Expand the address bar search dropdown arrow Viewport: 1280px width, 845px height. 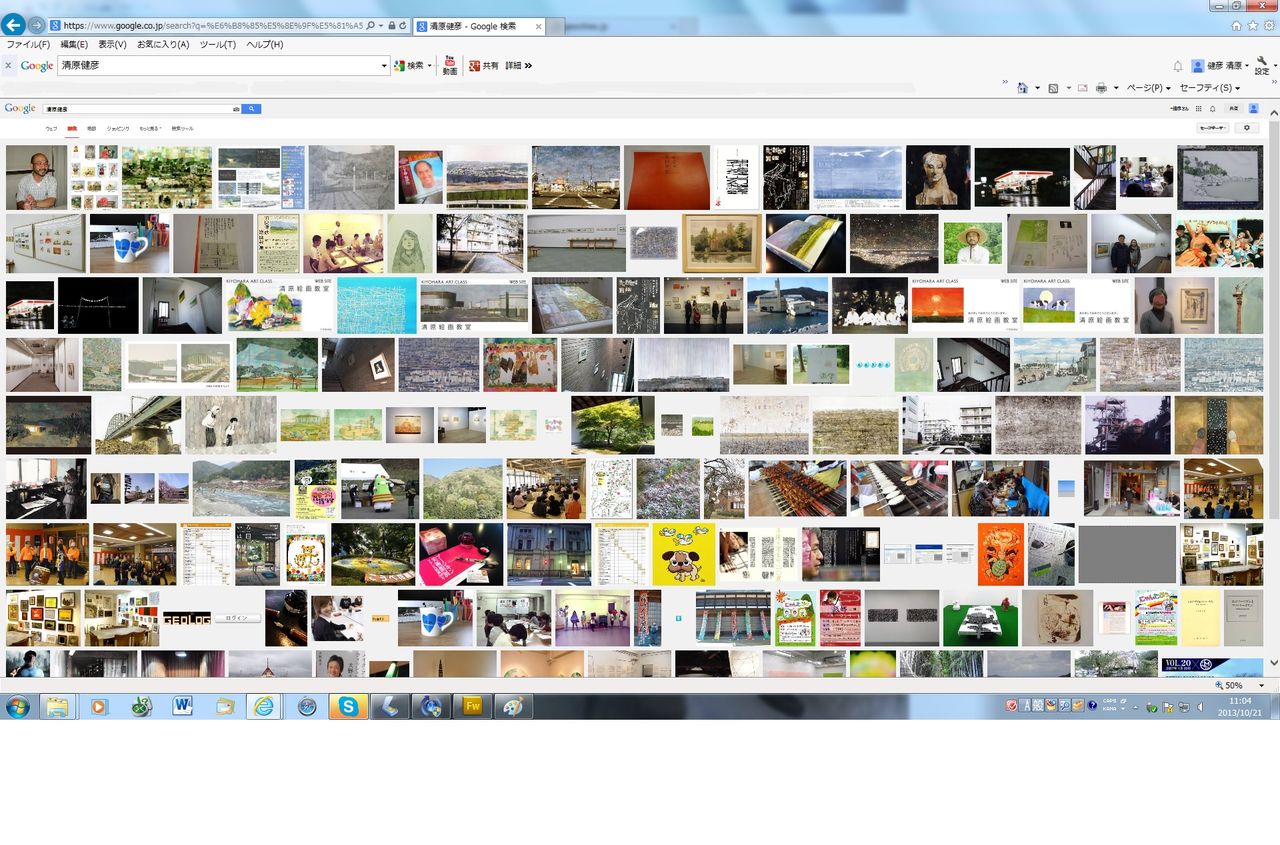[x=381, y=25]
